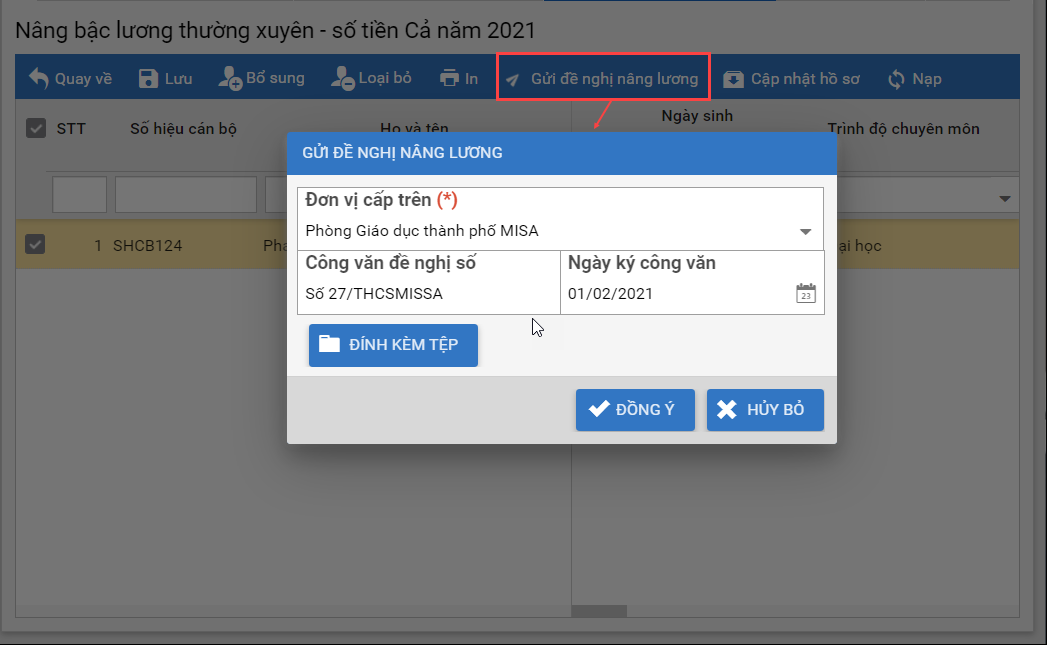
Task: Click Gửi đề nghị nâng lương toolbar item
Action: [x=603, y=78]
